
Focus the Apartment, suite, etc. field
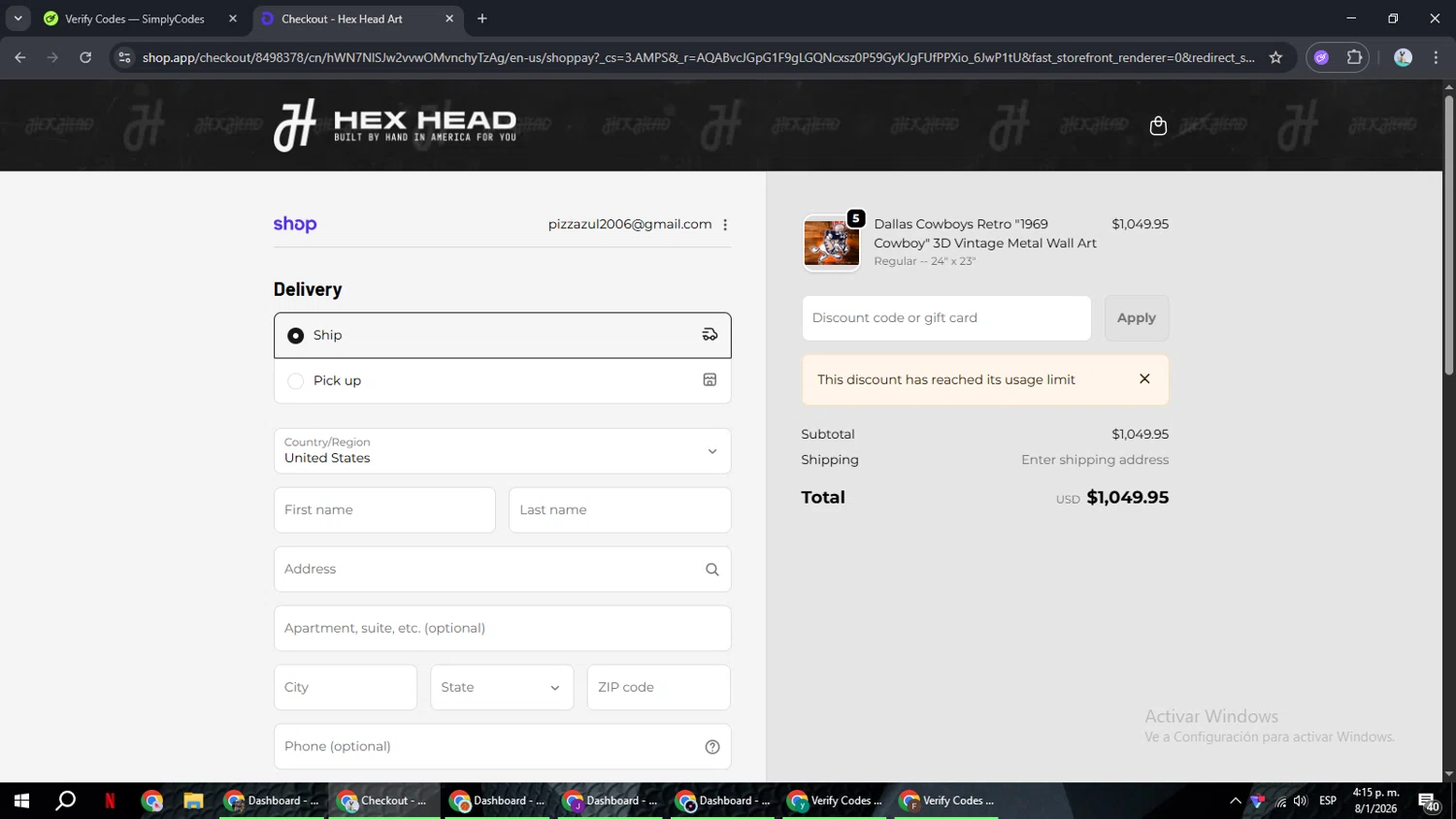[x=502, y=629]
